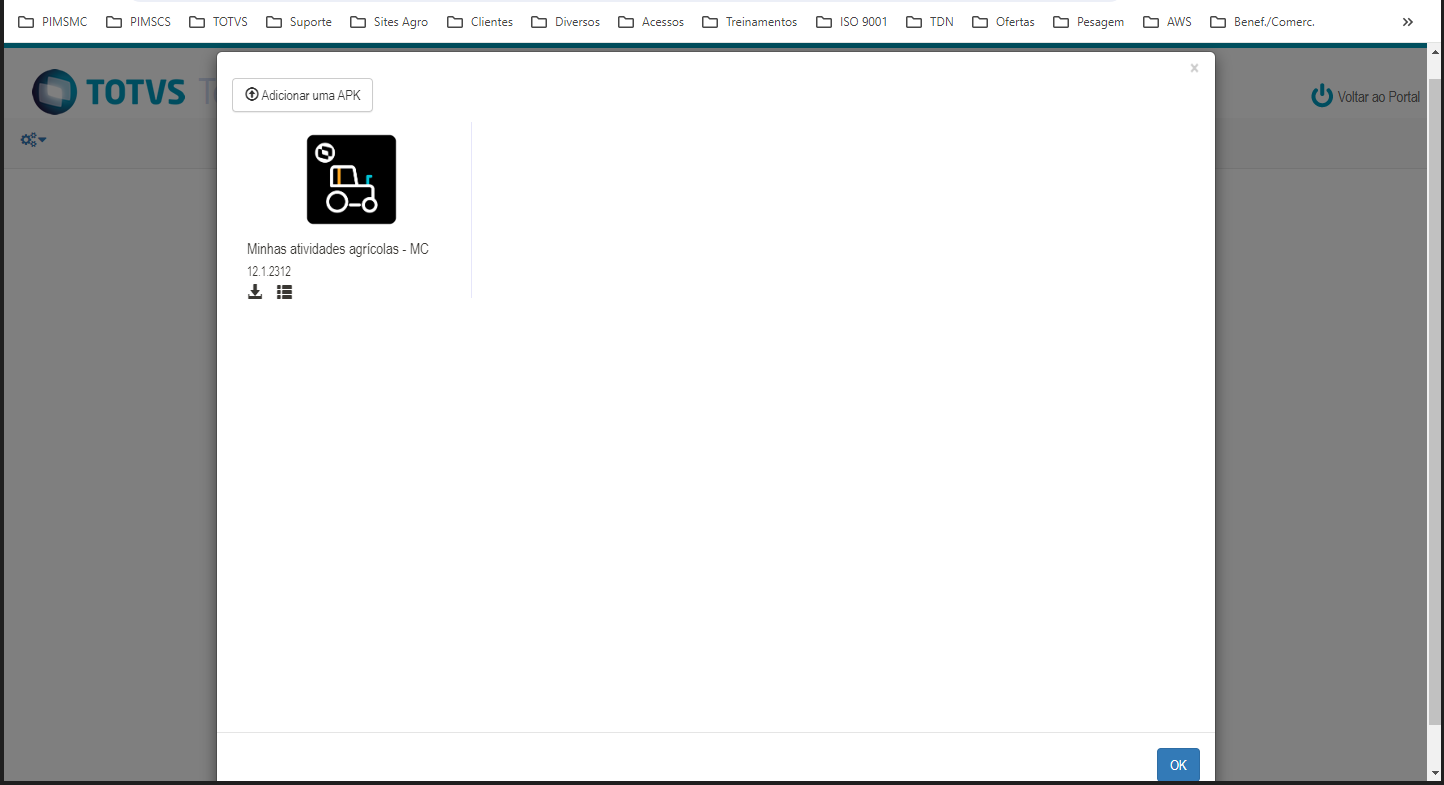Open the TDN bookmarks folder
Screen dimensions: 1444x785
click(930, 22)
